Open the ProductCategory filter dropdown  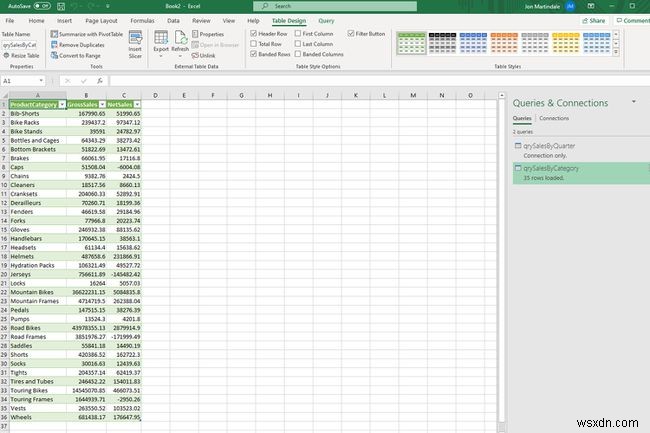click(x=62, y=104)
